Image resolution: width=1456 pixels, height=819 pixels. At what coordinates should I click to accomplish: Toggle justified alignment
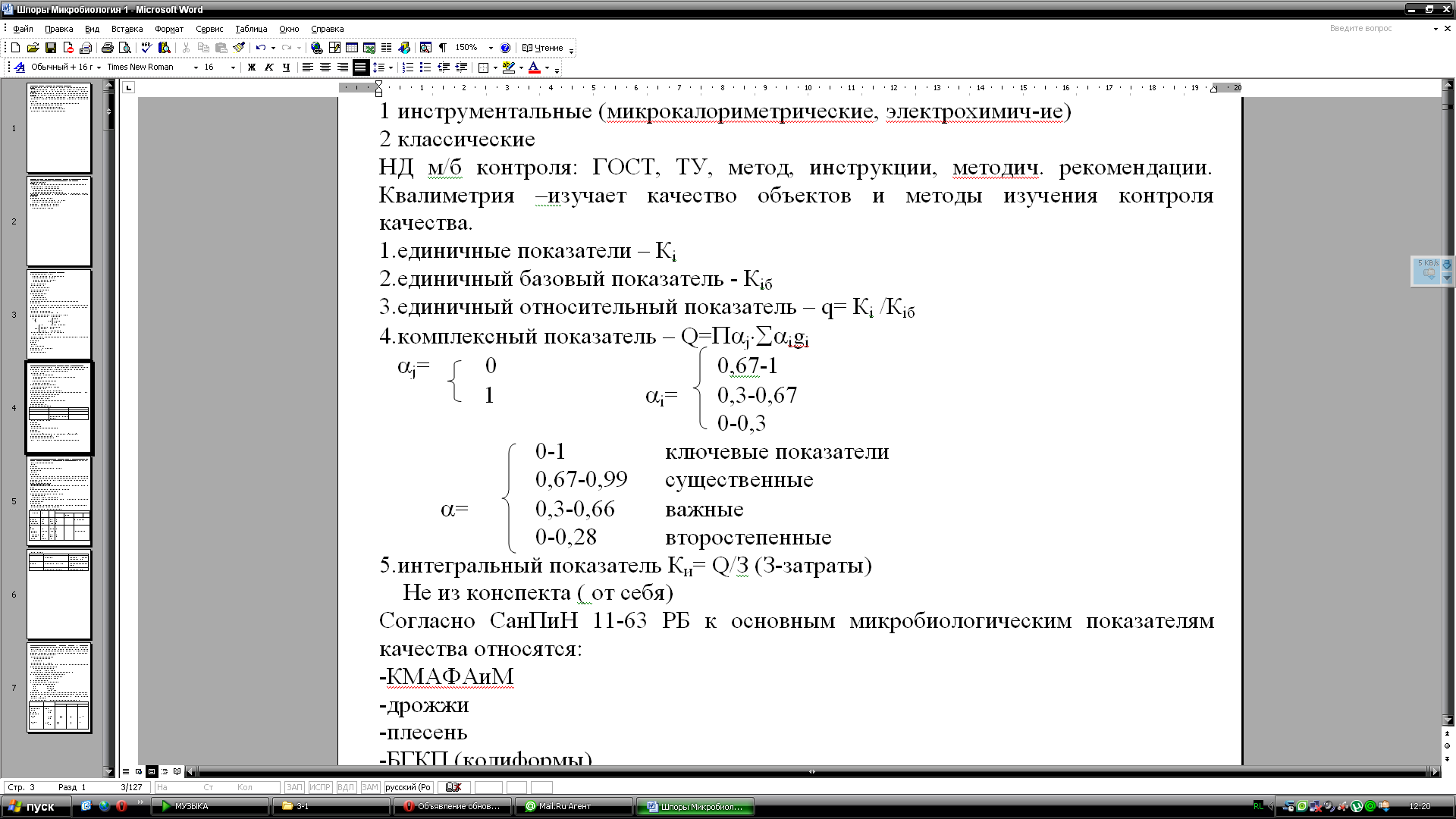[361, 67]
